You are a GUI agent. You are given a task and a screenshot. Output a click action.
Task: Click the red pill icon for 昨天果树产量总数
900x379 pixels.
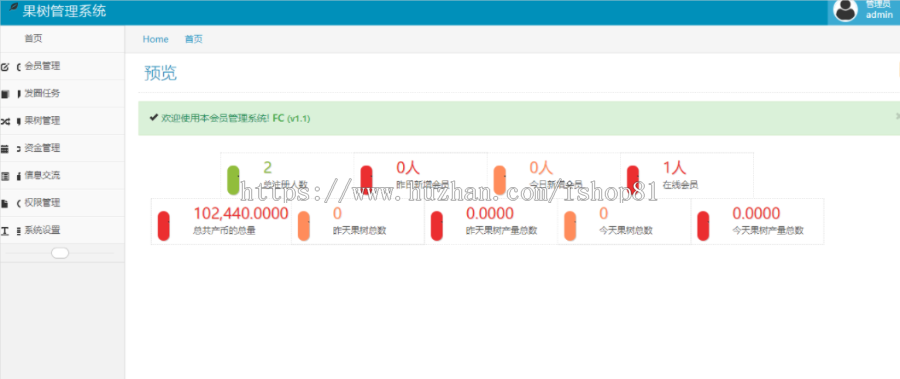pyautogui.click(x=437, y=226)
